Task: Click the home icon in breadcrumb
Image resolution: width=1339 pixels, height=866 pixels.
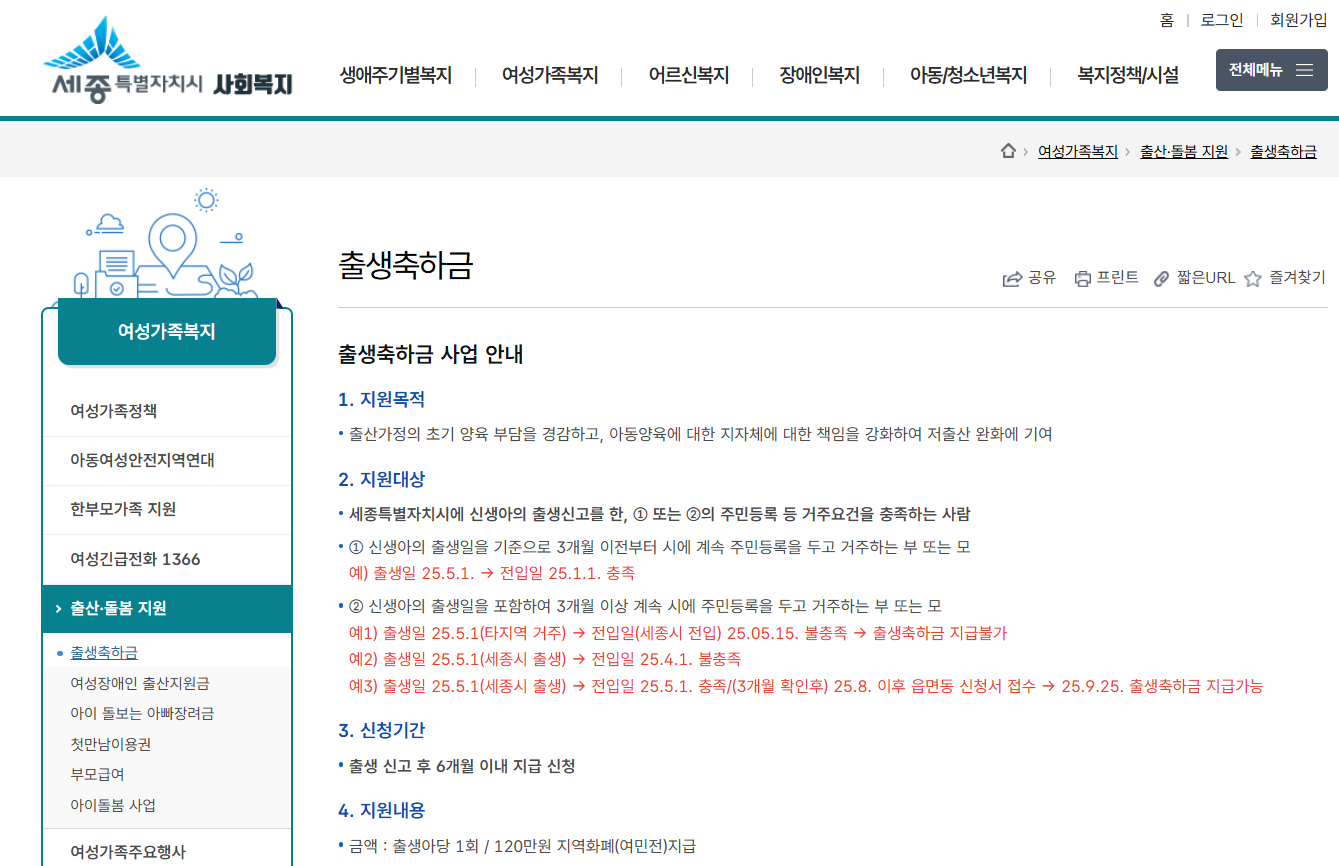Action: 1008,151
